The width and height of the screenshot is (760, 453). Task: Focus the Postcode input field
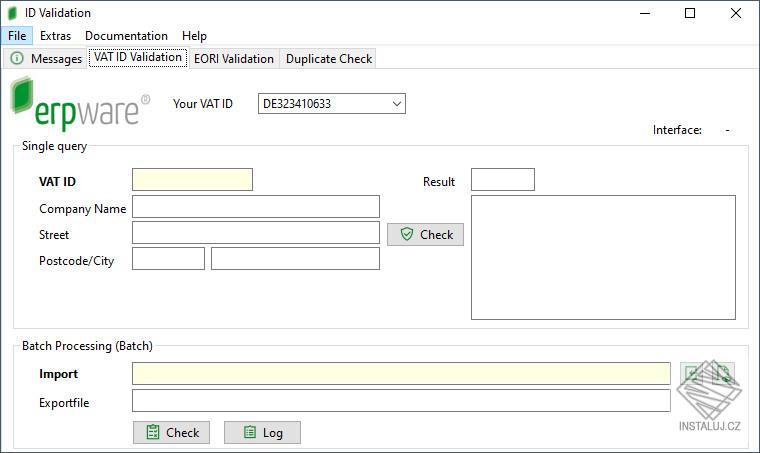(x=168, y=259)
